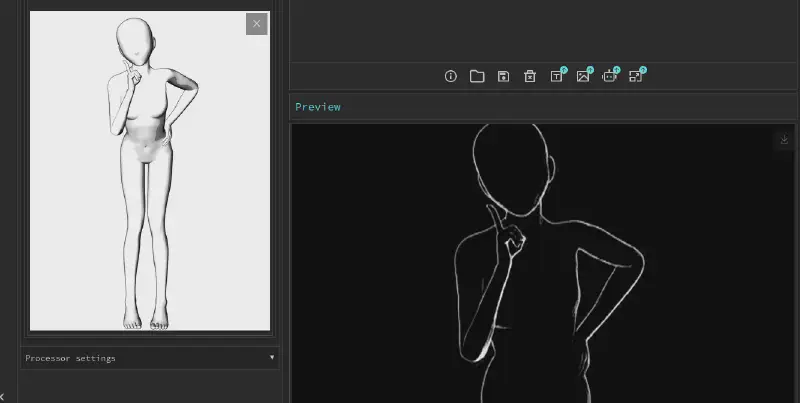Click the outlined head in preview image
Screen dimensions: 800x403
tap(508, 165)
